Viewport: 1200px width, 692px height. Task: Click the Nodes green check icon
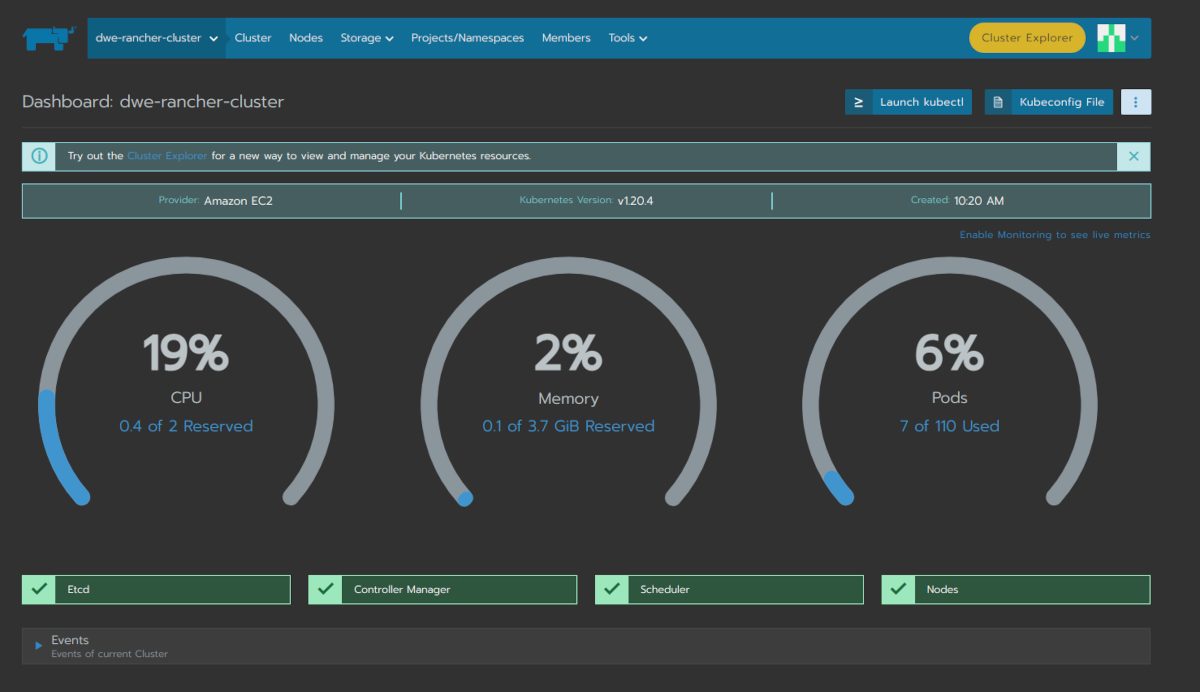pyautogui.click(x=898, y=589)
